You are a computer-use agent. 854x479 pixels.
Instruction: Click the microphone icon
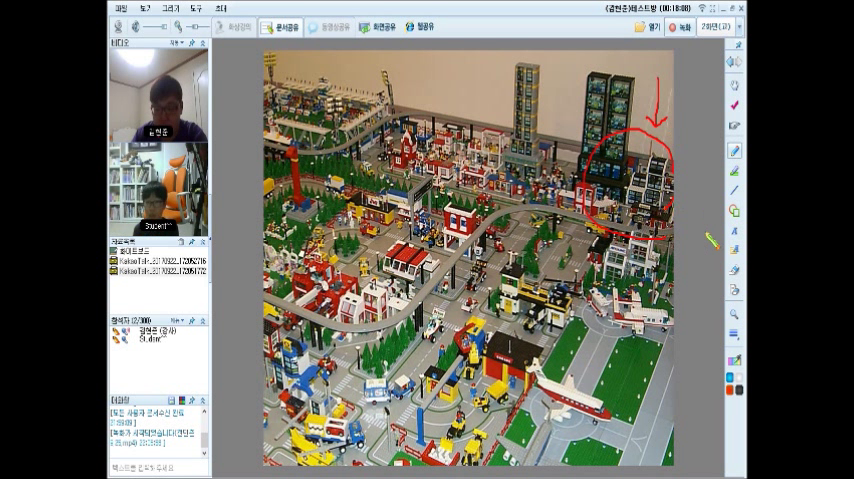(178, 27)
